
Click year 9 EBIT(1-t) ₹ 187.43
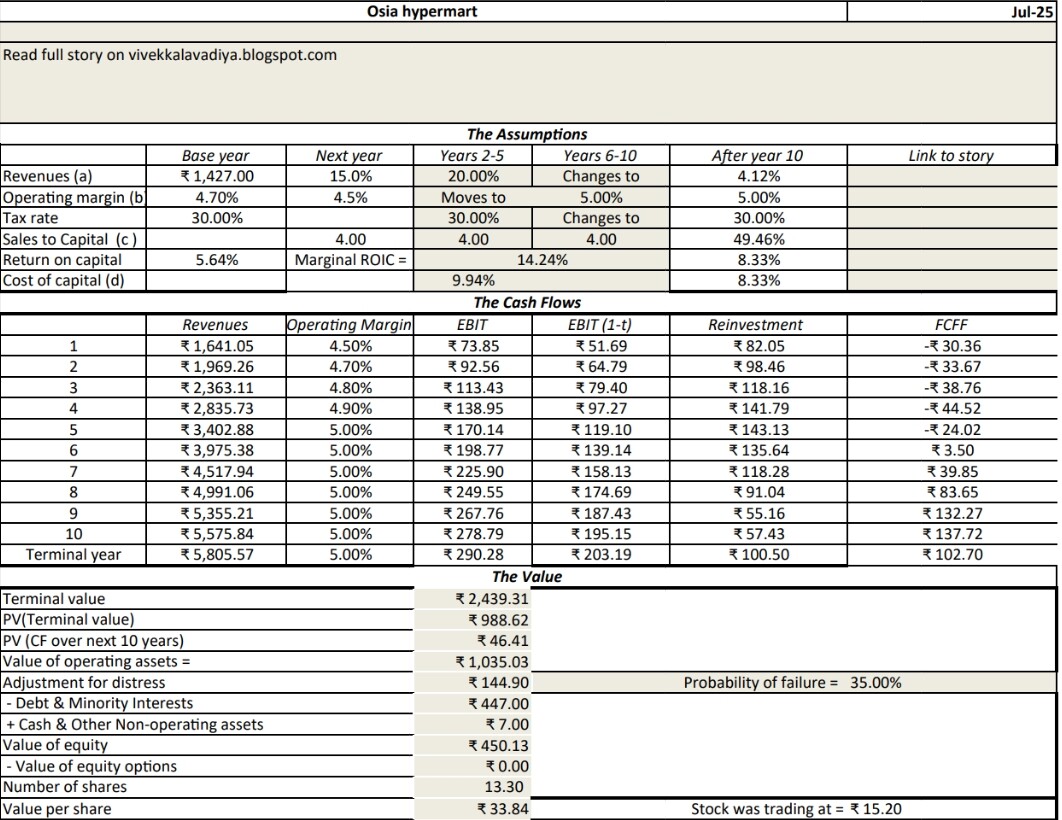[601, 513]
